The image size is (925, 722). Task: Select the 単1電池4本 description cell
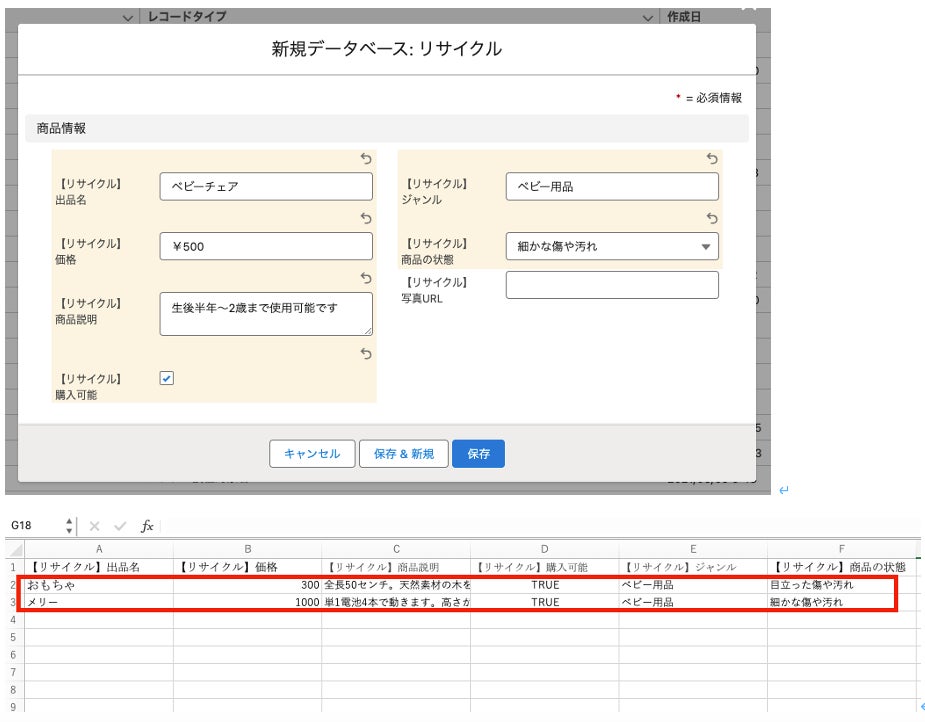click(x=396, y=602)
